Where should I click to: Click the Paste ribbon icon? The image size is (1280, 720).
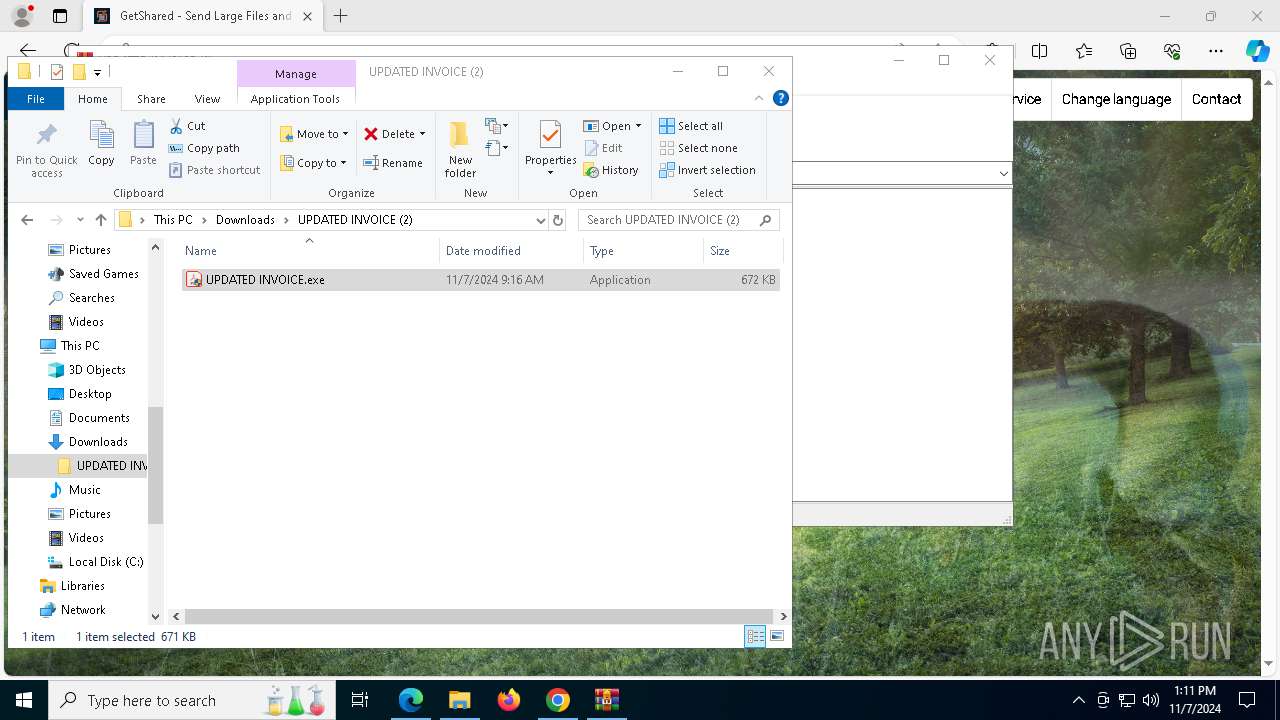143,143
